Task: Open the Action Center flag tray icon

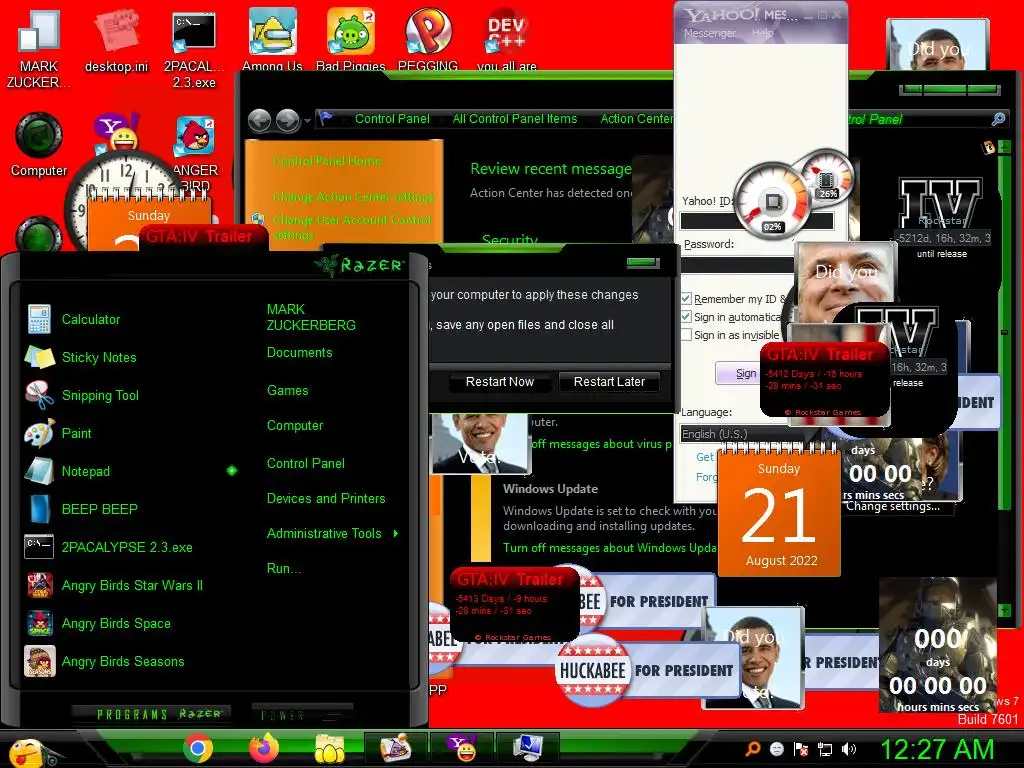Action: click(x=801, y=749)
